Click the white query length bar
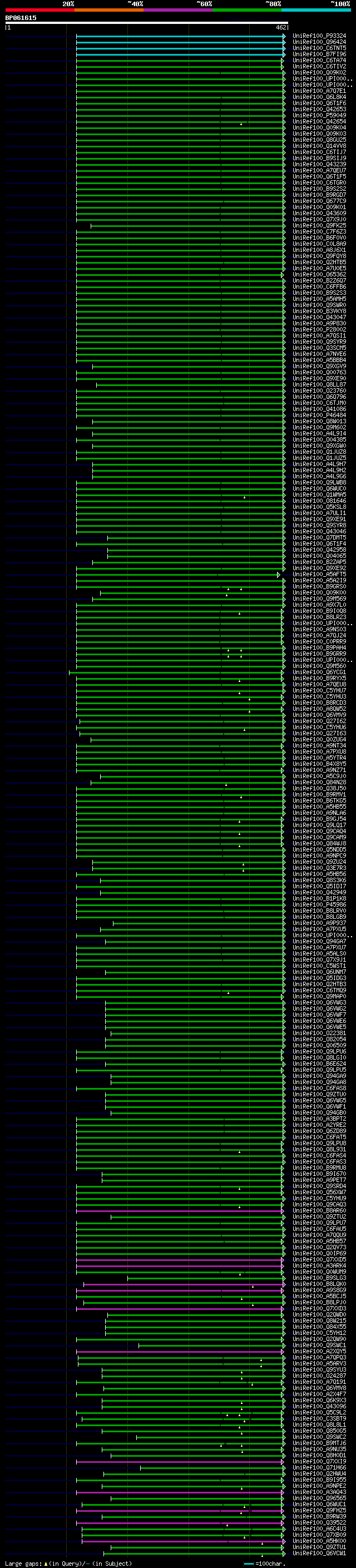The image size is (356, 1568). pyautogui.click(x=146, y=23)
